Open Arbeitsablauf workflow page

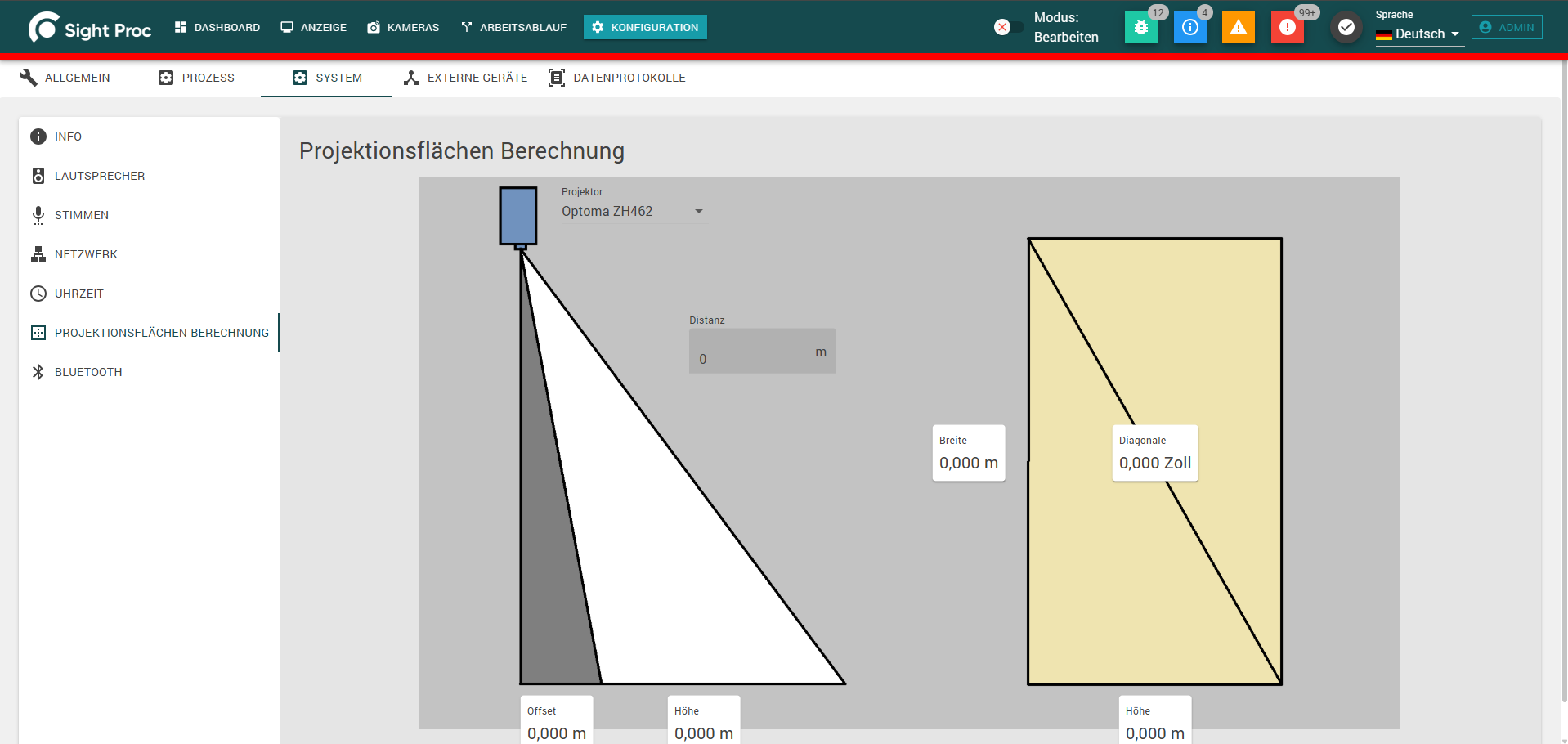click(513, 27)
